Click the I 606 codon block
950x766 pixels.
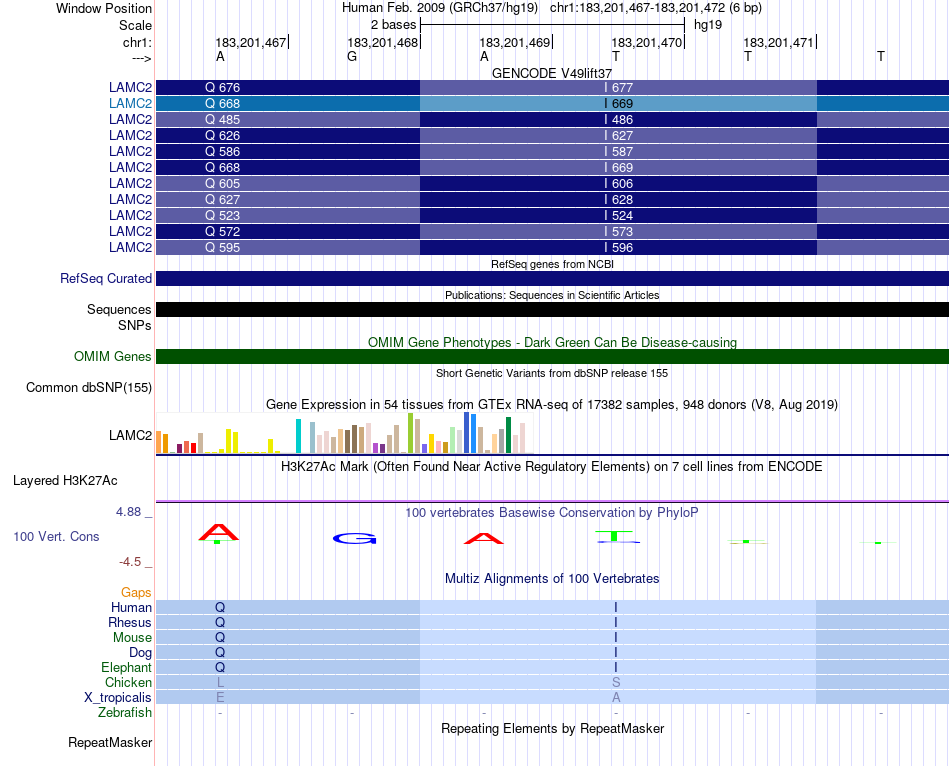618,183
